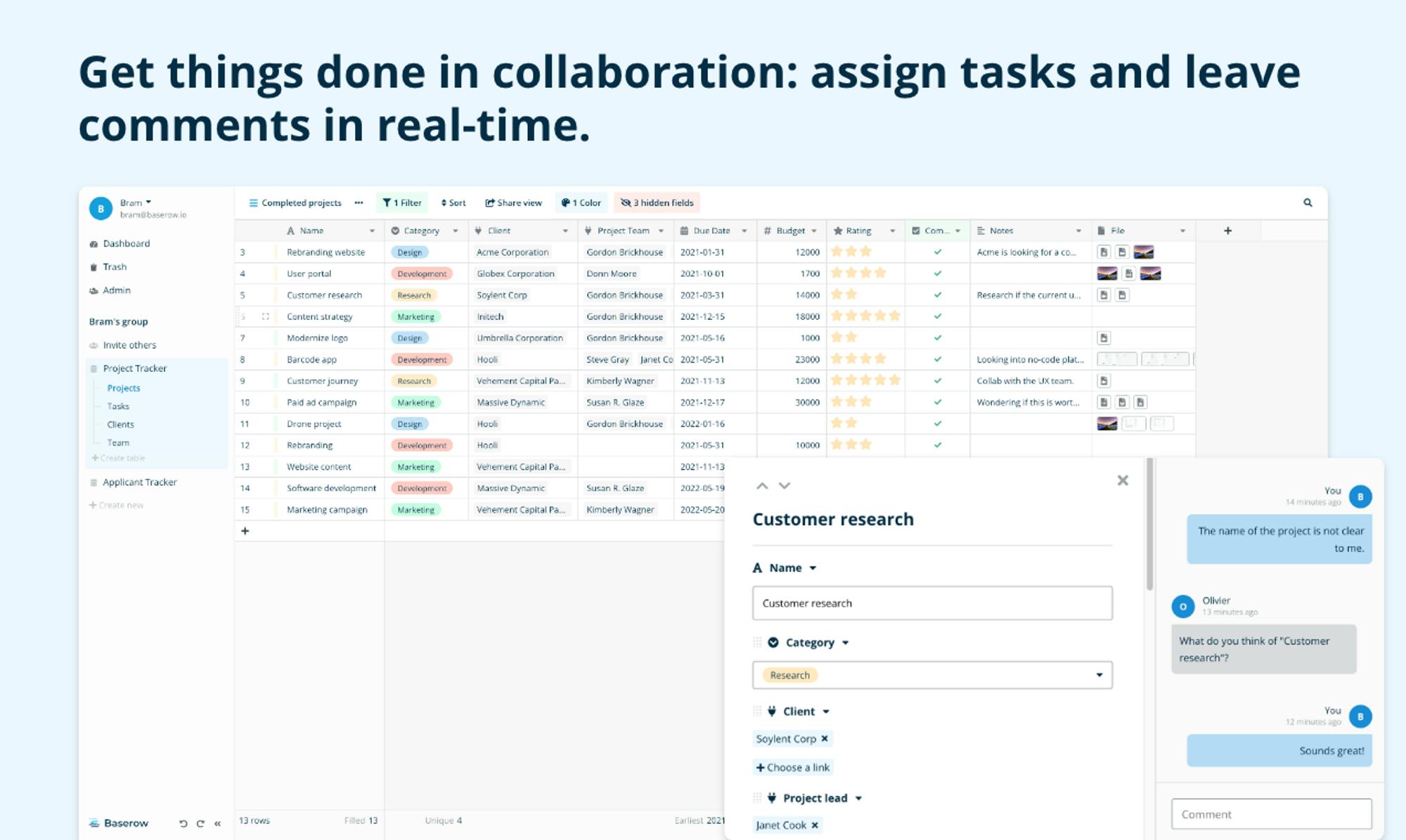Click drag handle beside Category field
This screenshot has width=1406, height=840.
[757, 642]
